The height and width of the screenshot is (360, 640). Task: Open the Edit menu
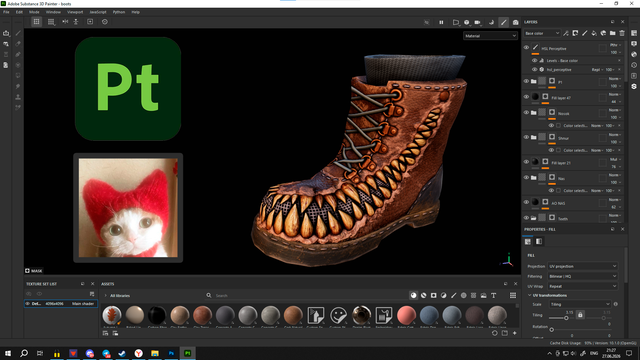pyautogui.click(x=19, y=12)
